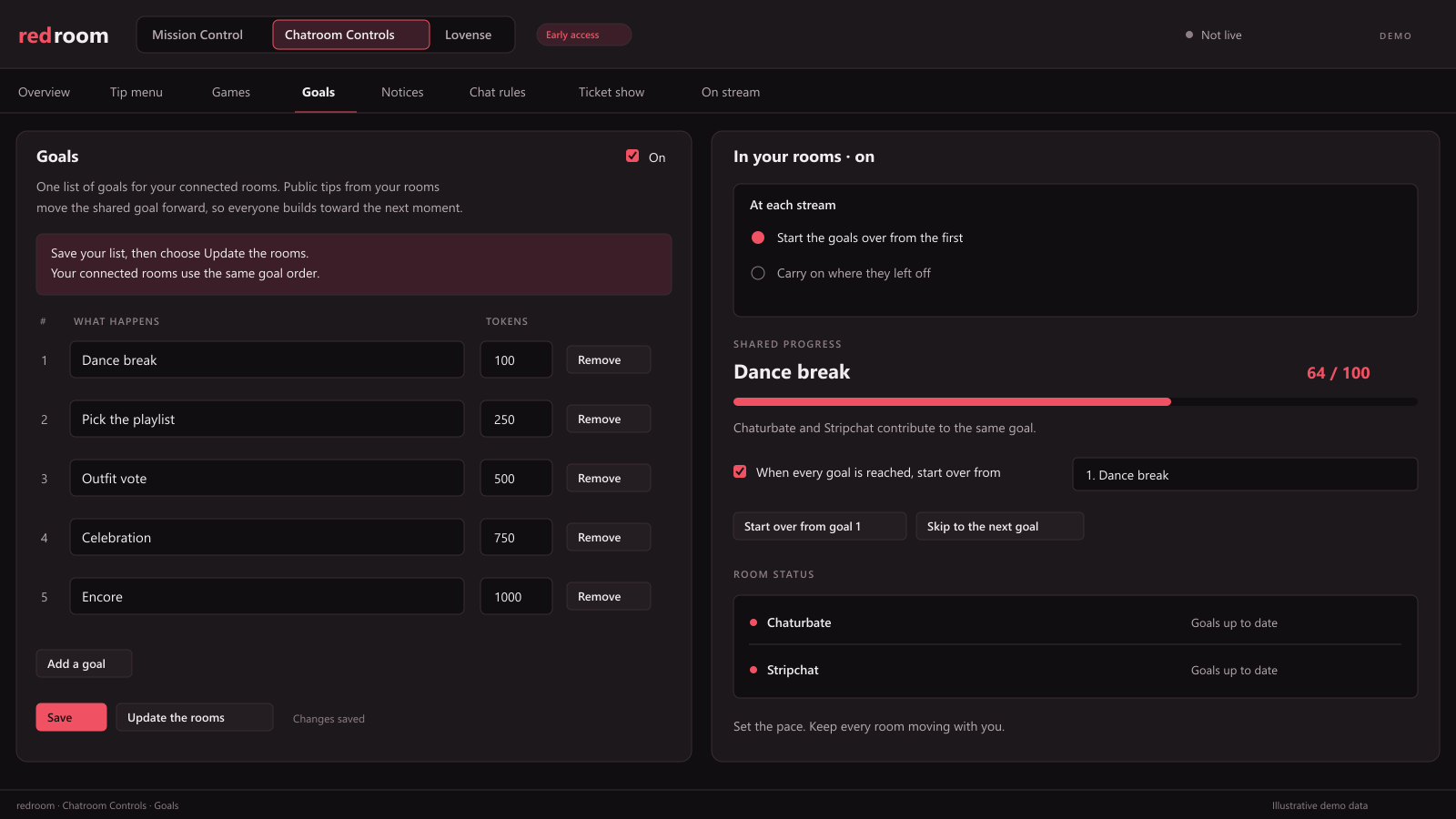This screenshot has height=819, width=1456.
Task: Save the goals list
Action: 71,717
